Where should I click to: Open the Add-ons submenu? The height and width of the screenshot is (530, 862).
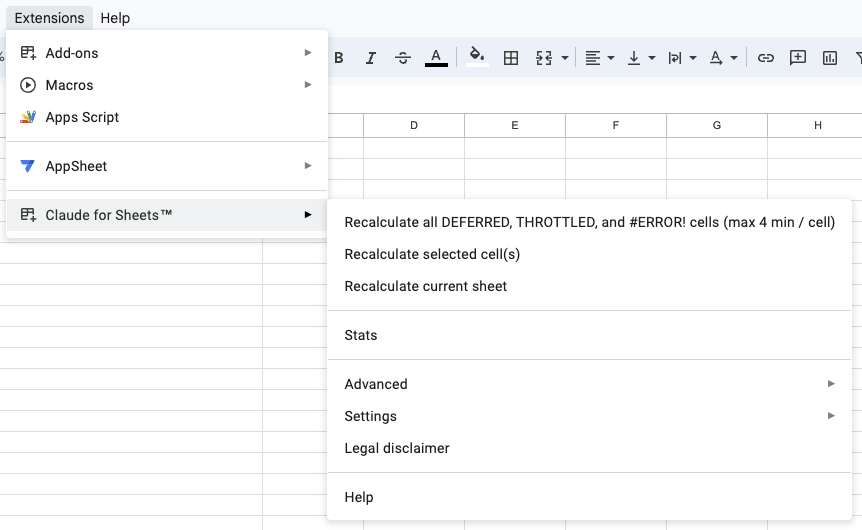(167, 53)
